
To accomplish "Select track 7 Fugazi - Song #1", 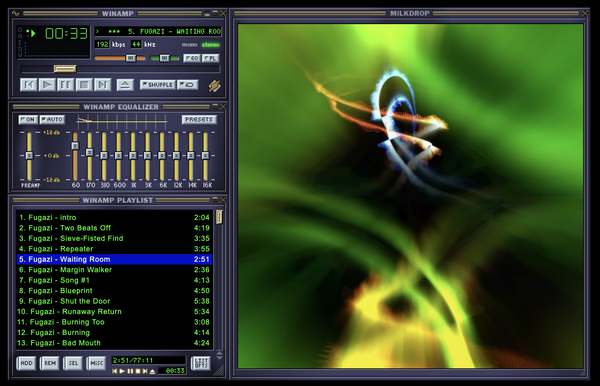I will (x=114, y=280).
